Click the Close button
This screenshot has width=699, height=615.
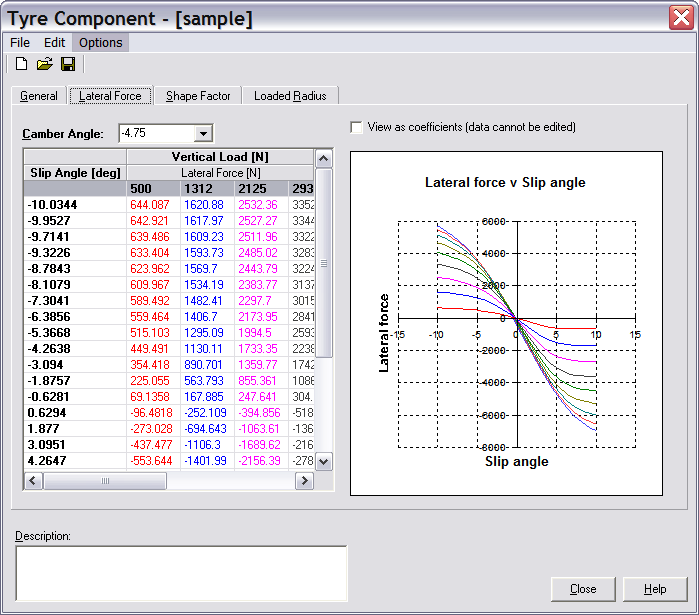pyautogui.click(x=583, y=589)
